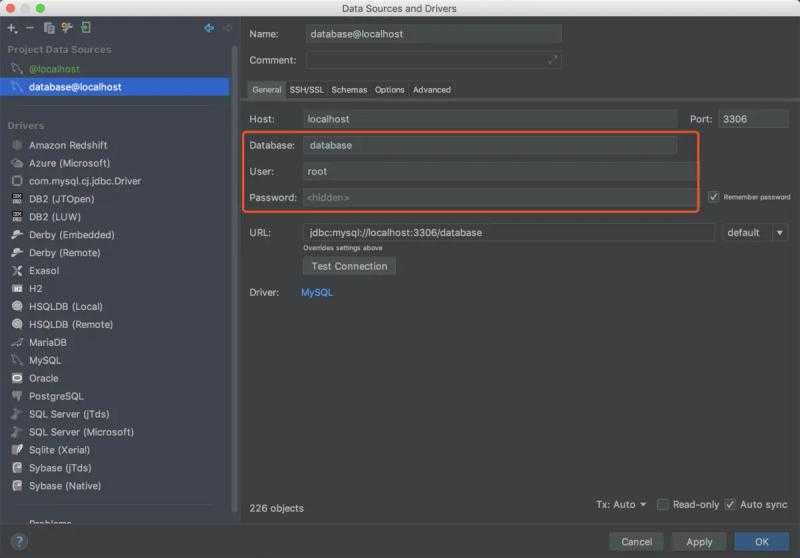Click the Derby (Embedded) driver icon
Image resolution: width=800 pixels, height=558 pixels.
coord(17,235)
